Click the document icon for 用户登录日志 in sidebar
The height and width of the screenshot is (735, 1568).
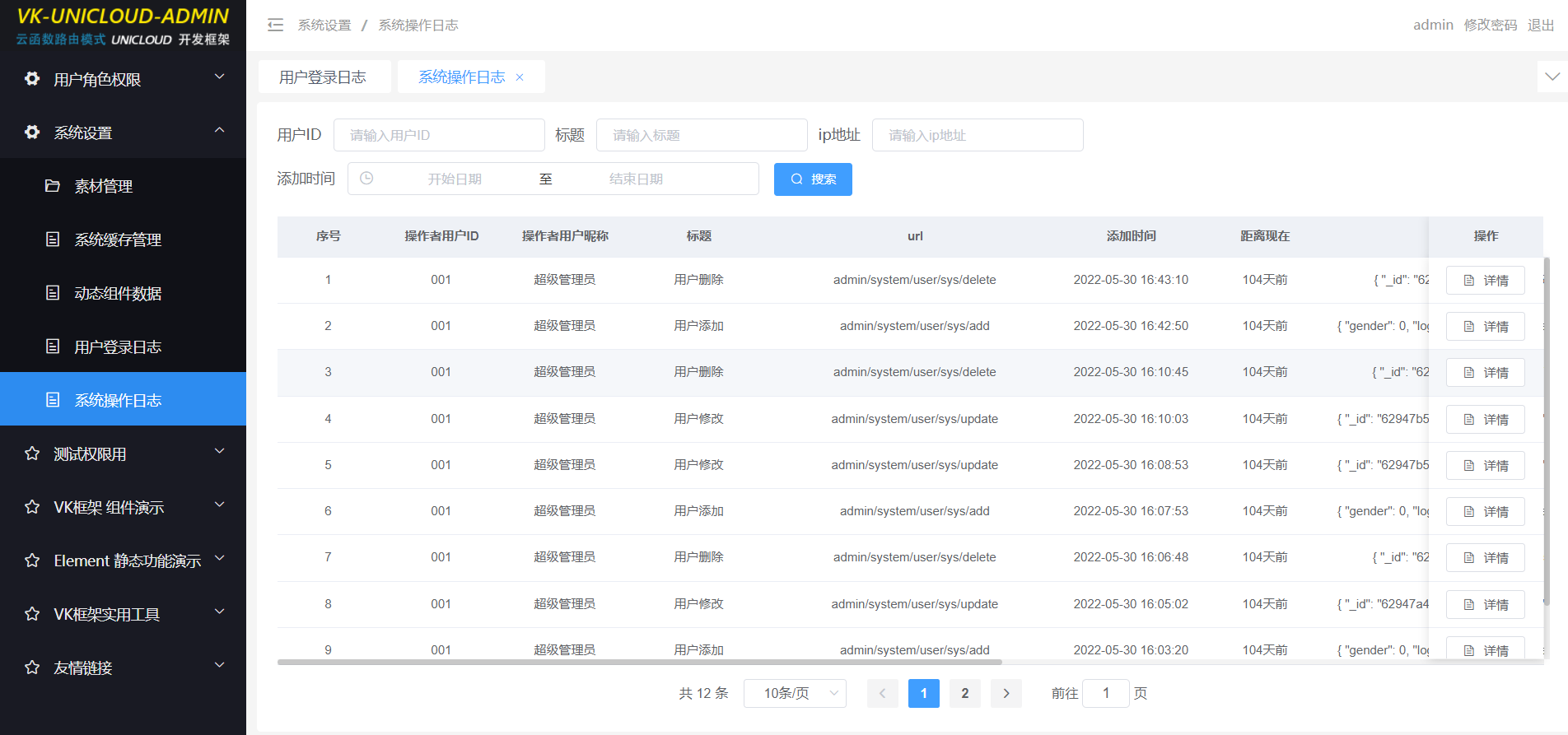pos(53,347)
